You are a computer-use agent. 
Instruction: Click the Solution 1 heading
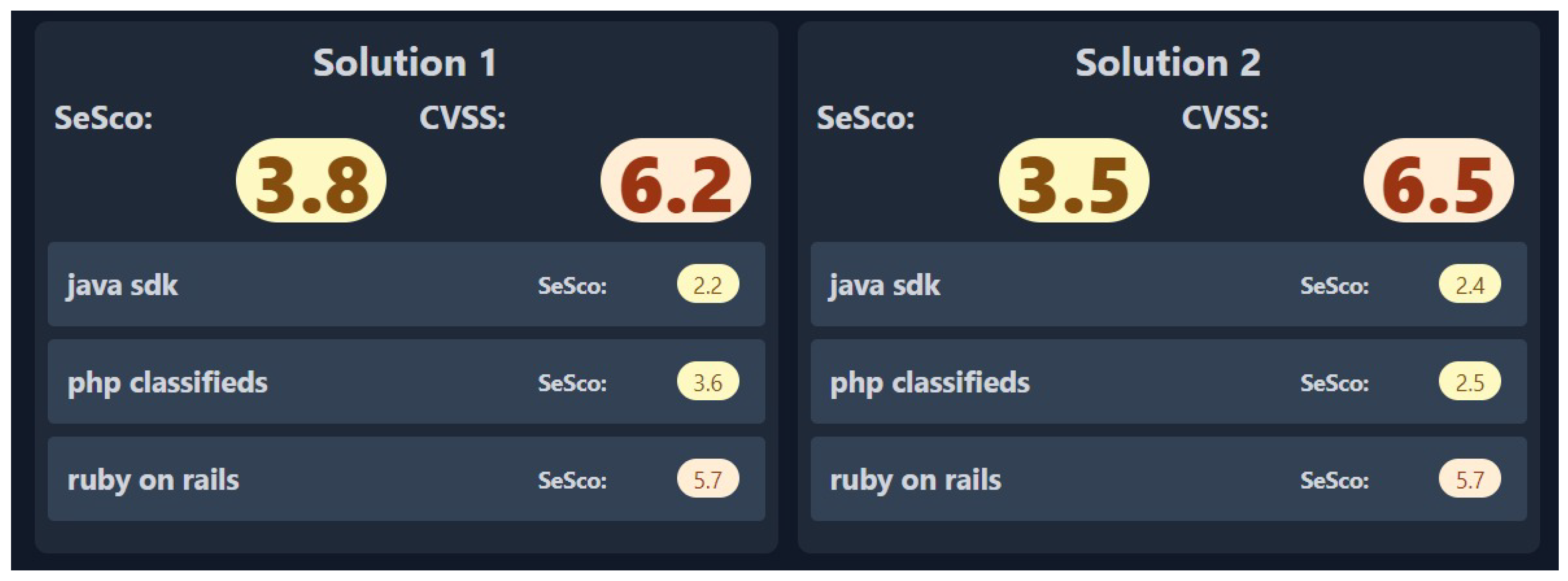[405, 63]
